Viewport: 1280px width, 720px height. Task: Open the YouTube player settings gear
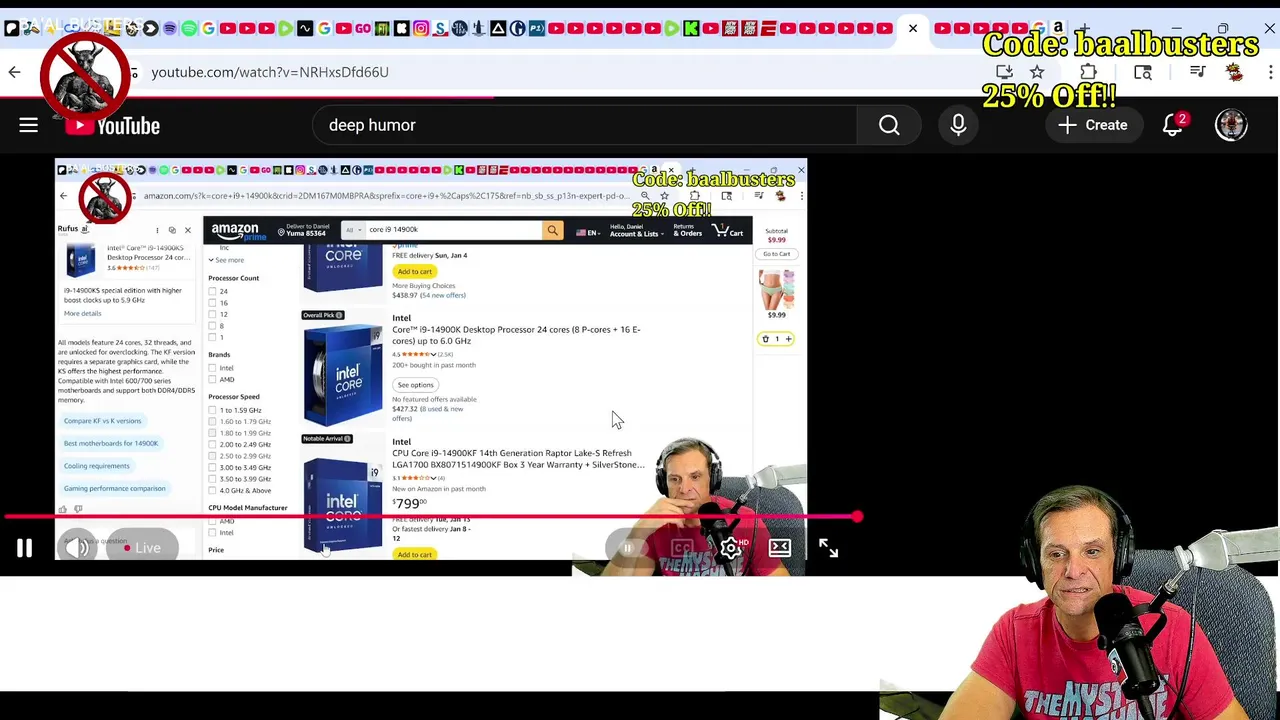click(731, 548)
